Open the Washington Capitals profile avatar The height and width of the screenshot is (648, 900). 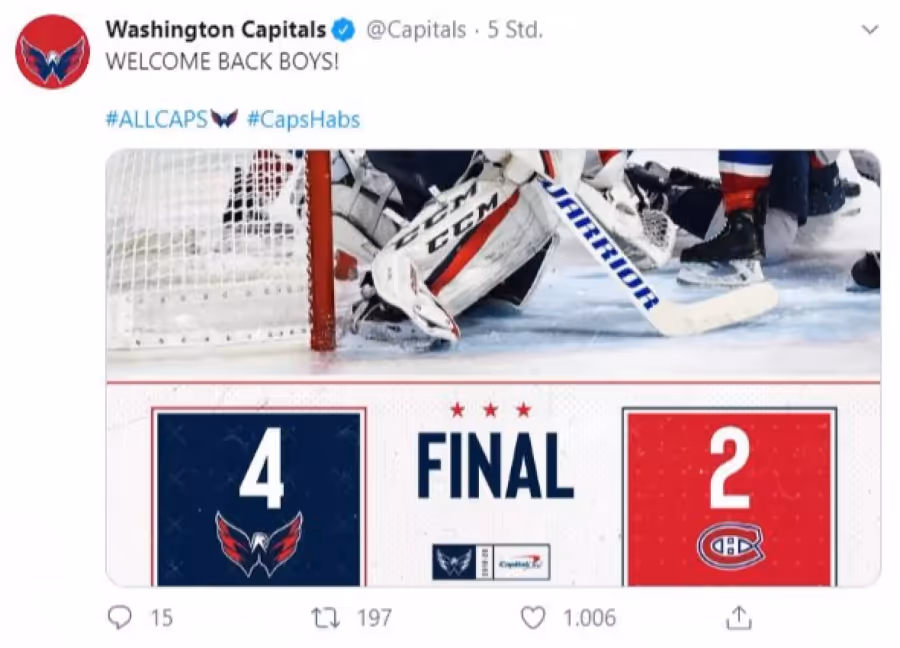tap(53, 52)
